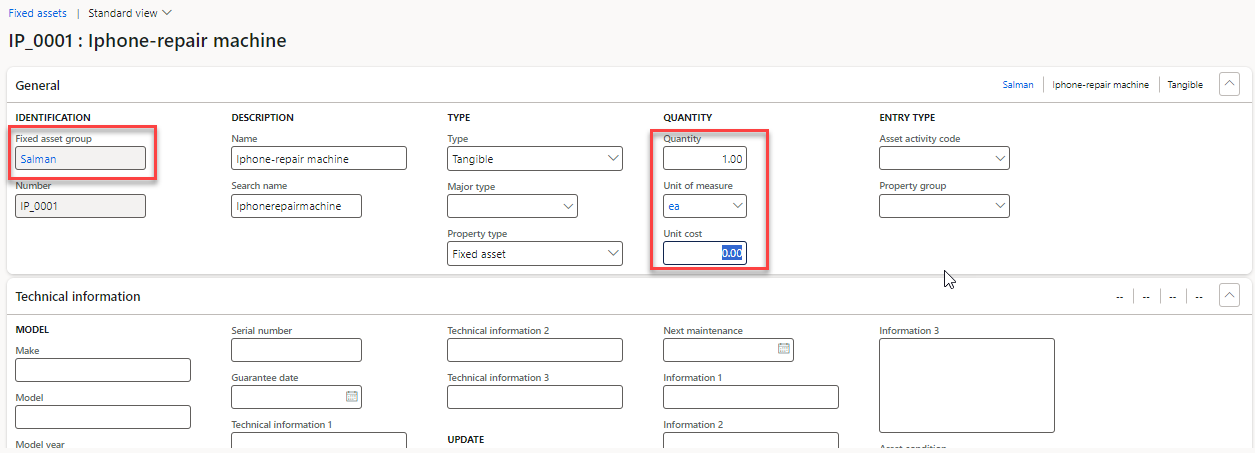Click the page title IP_0001 : Iphone-repair machine
Screen dimensions: 1255x453
pyautogui.click(x=147, y=41)
